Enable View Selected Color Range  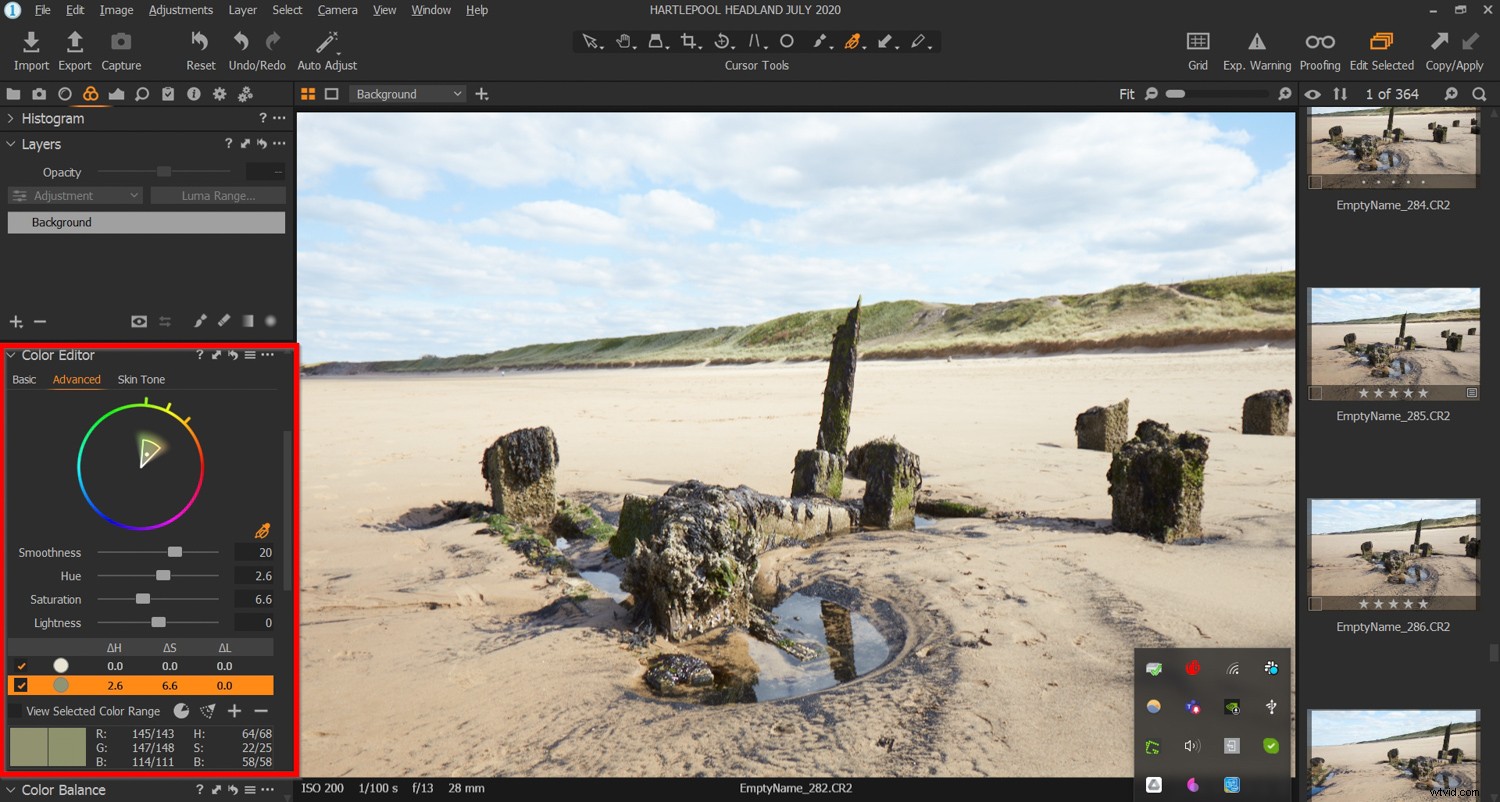click(x=16, y=711)
